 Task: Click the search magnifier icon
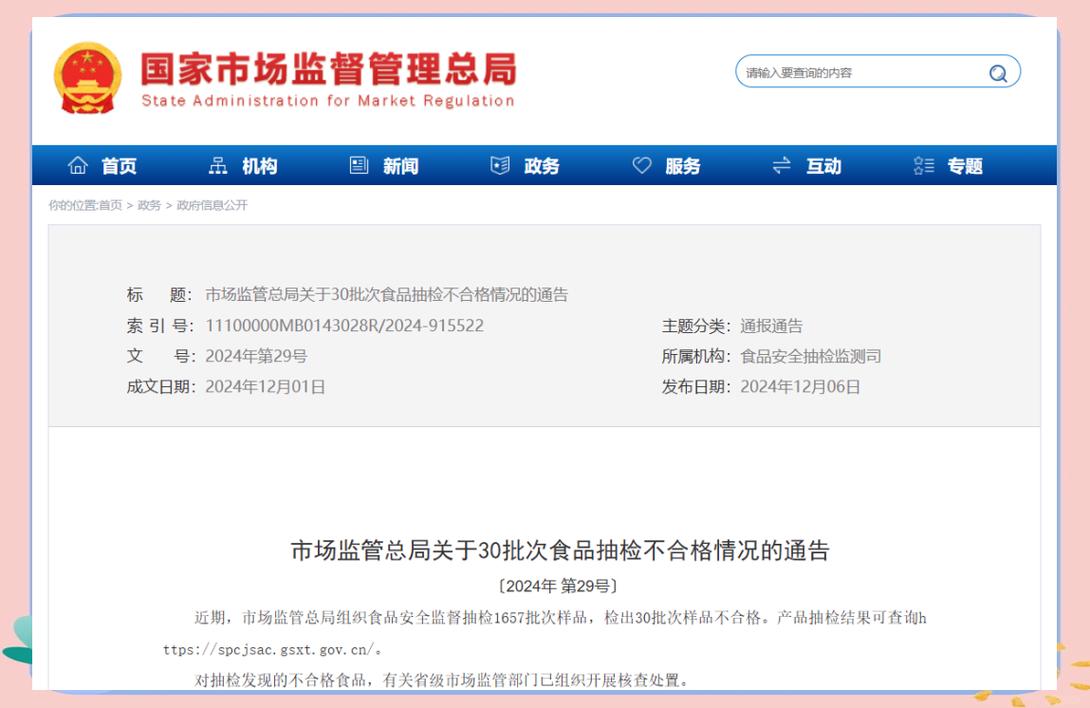tap(997, 73)
